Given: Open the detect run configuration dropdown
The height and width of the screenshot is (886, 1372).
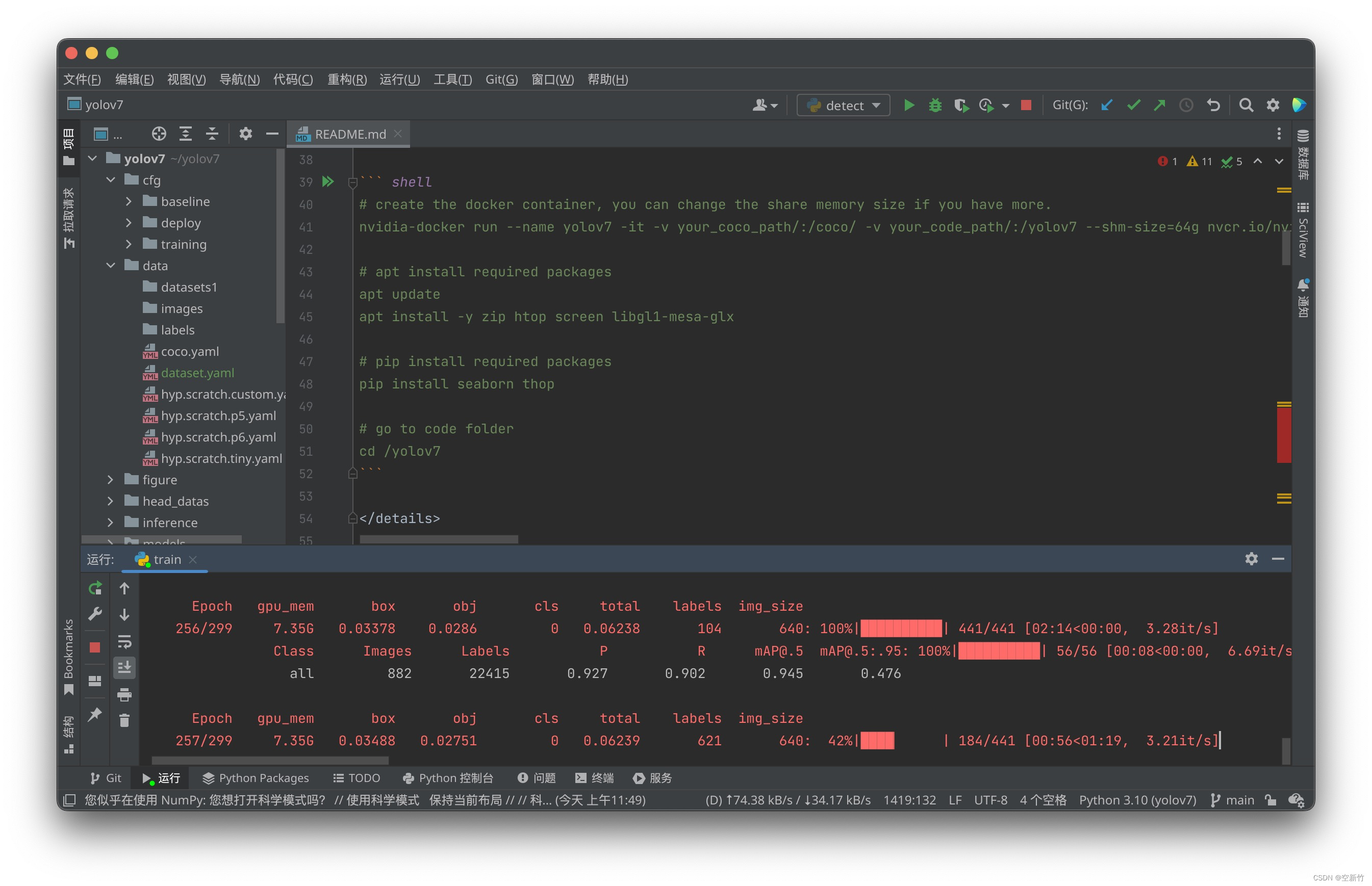Looking at the screenshot, I should click(843, 106).
